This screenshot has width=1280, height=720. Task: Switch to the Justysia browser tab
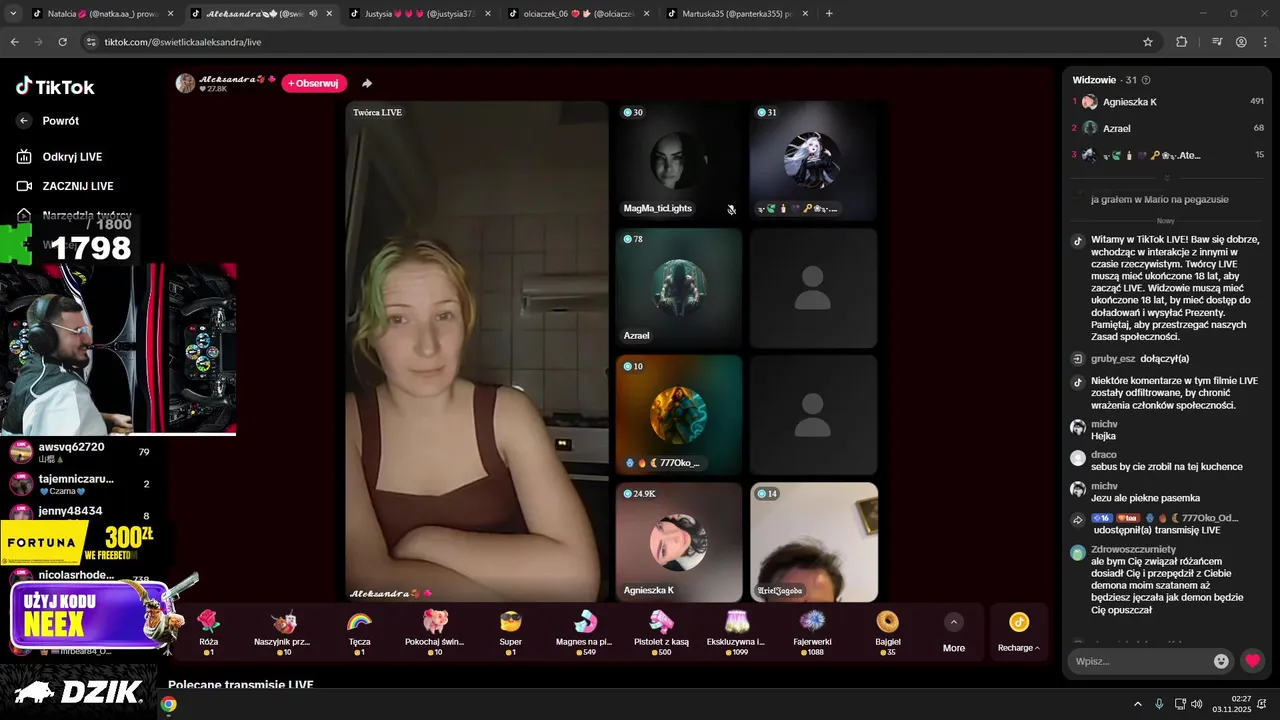click(x=418, y=14)
